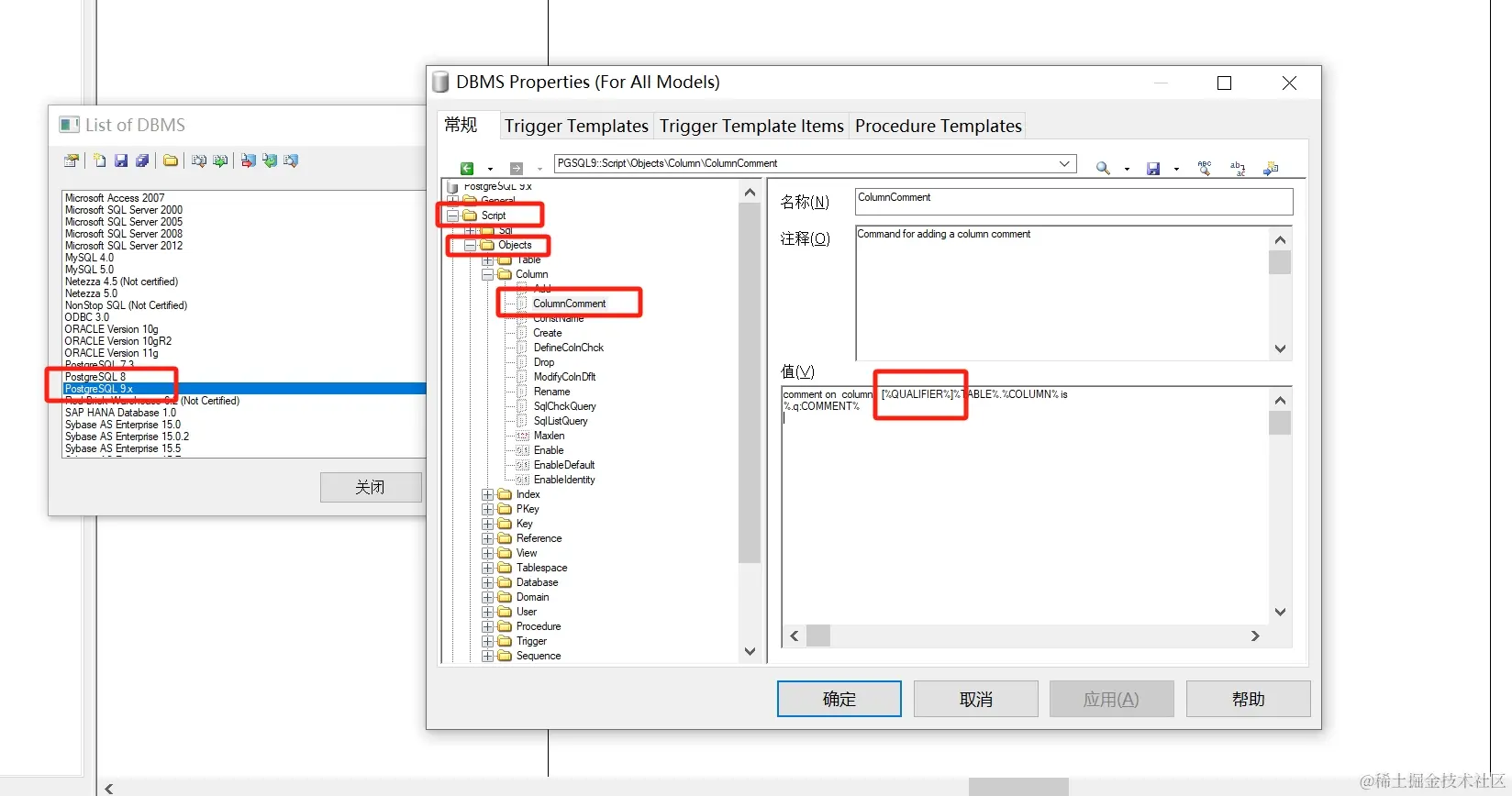Expand the Index folder node
The width and height of the screenshot is (1512, 796).
pyautogui.click(x=488, y=494)
